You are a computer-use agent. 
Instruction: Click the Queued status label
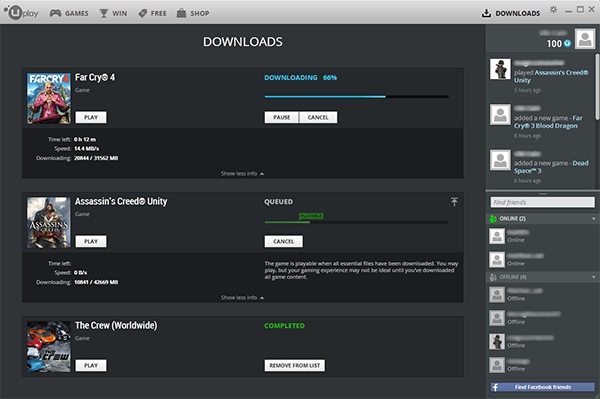coord(279,202)
